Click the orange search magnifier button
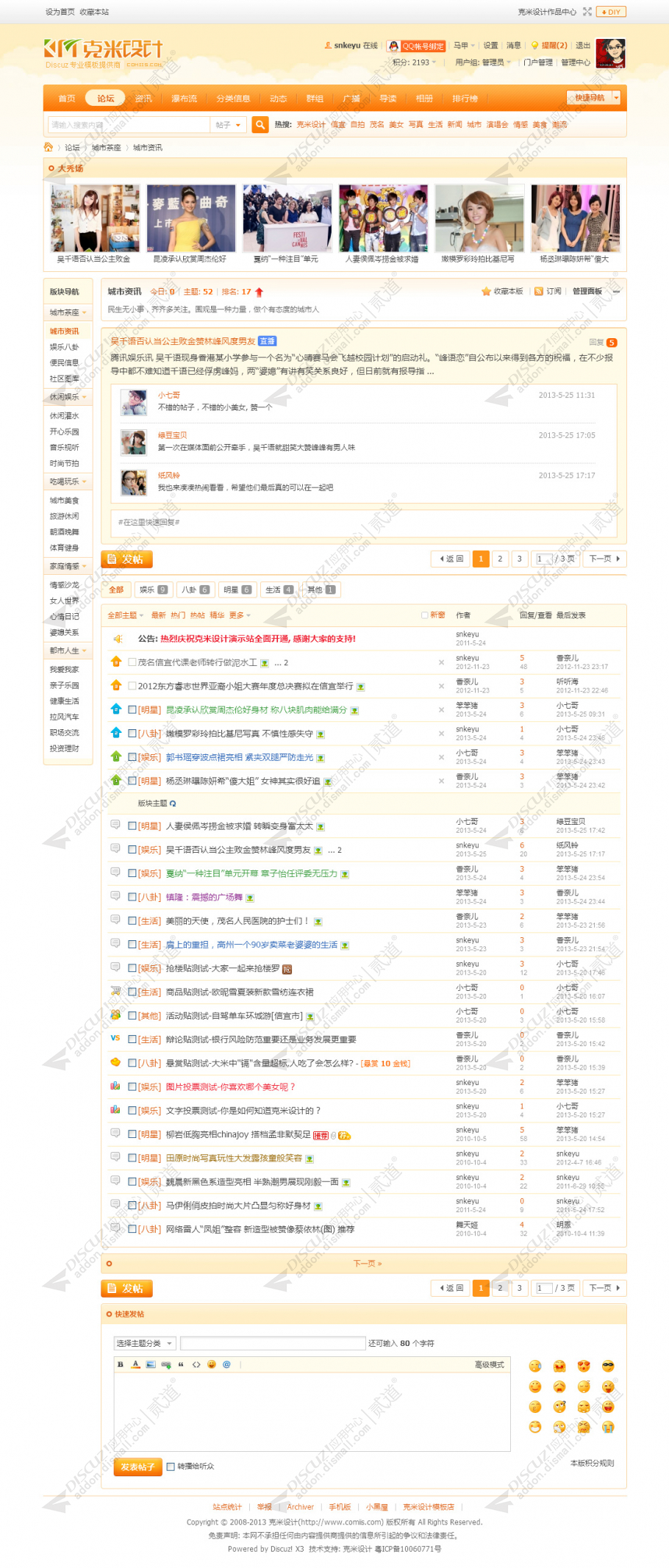Viewport: 669px width, 1568px height. coord(260,125)
